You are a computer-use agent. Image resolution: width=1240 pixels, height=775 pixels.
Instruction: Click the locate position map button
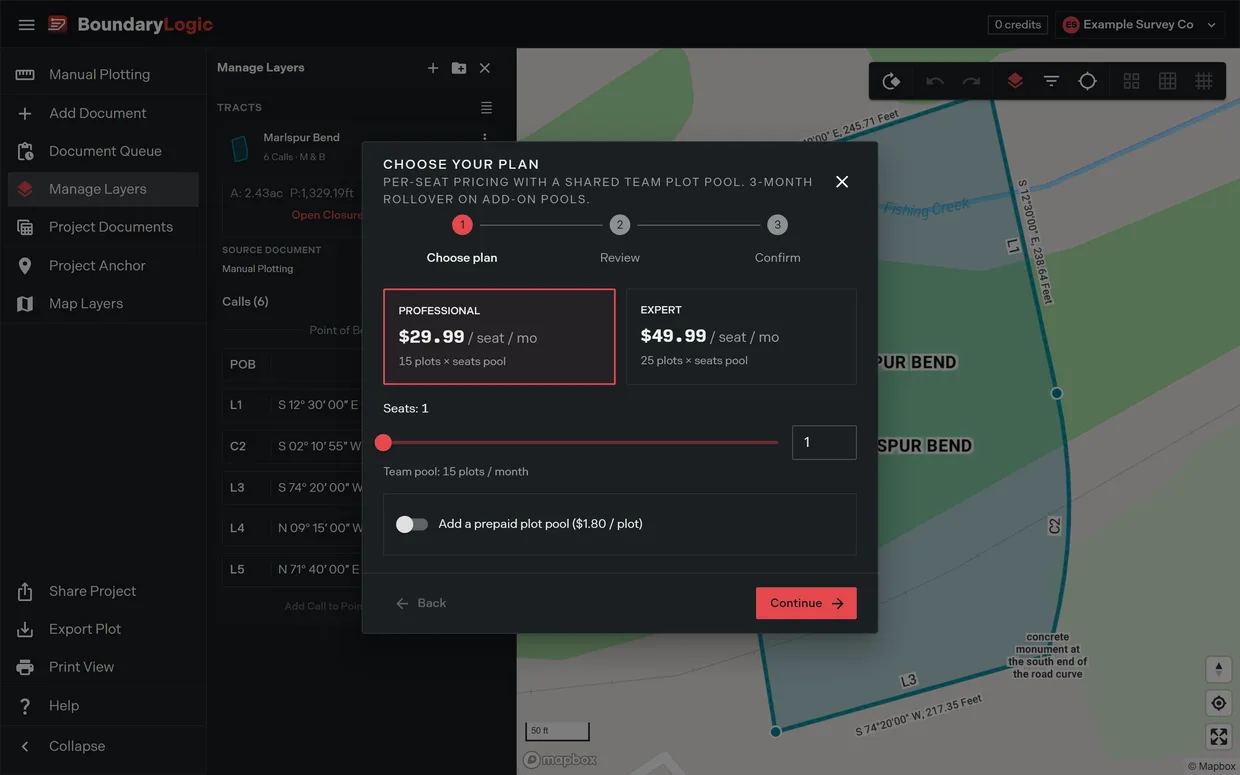[1218, 703]
